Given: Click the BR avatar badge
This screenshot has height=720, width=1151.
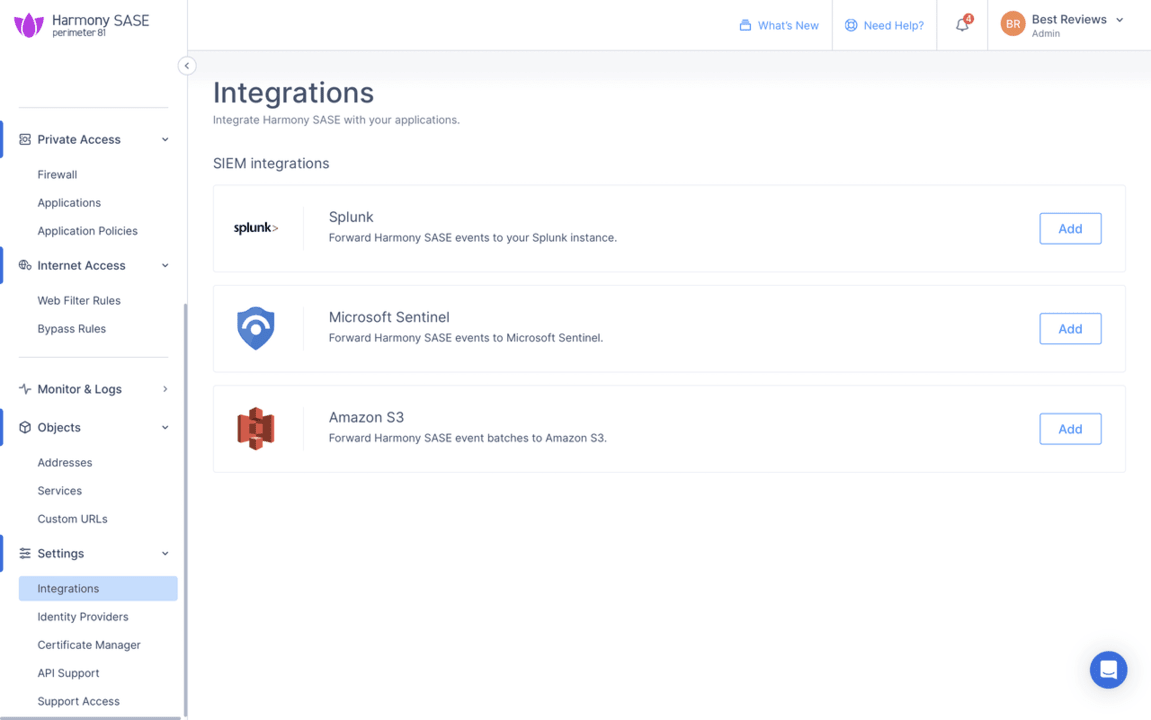Looking at the screenshot, I should (x=1012, y=21).
